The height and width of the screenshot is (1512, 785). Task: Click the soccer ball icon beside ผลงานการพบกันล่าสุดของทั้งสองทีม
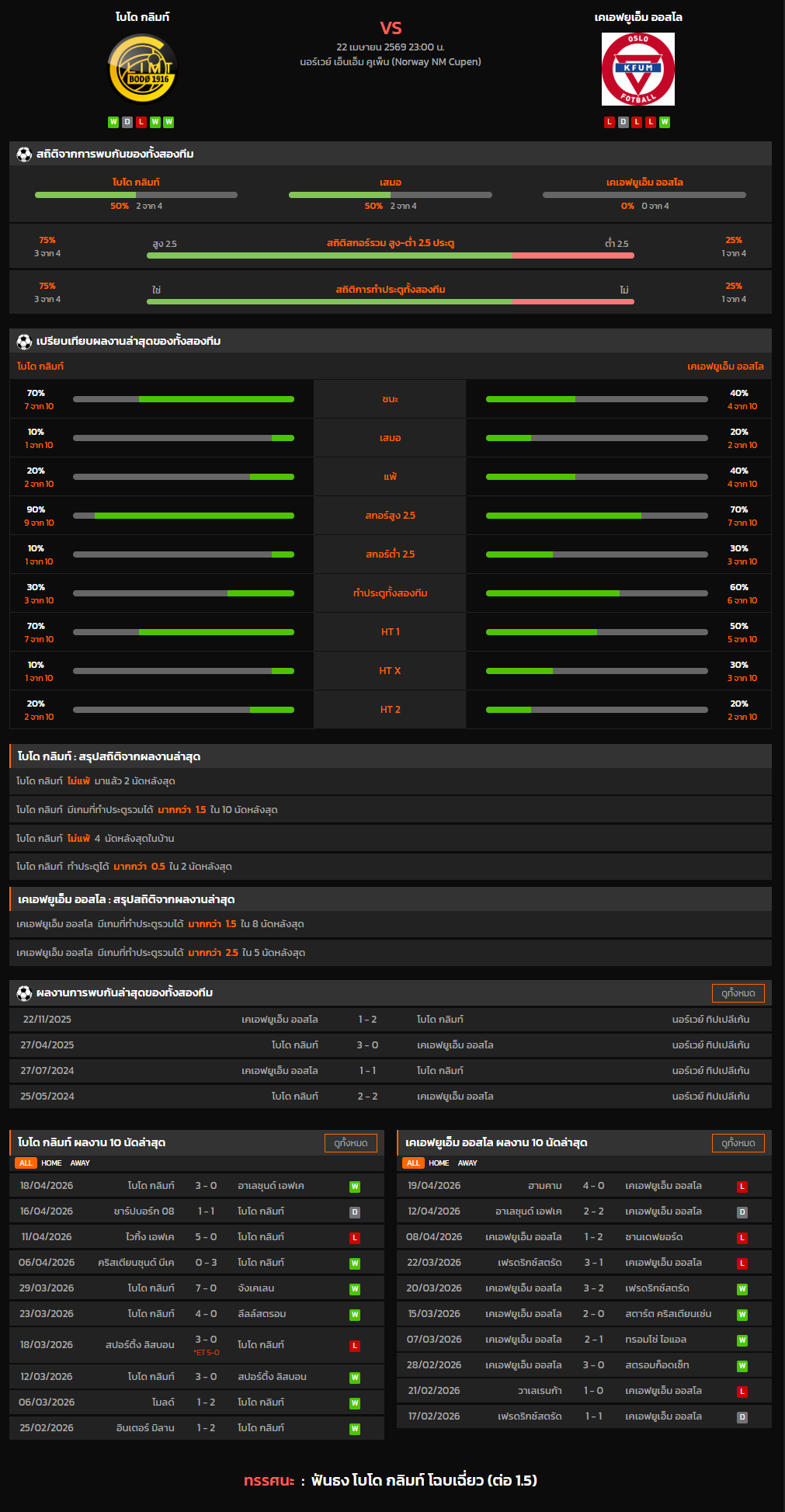click(24, 993)
